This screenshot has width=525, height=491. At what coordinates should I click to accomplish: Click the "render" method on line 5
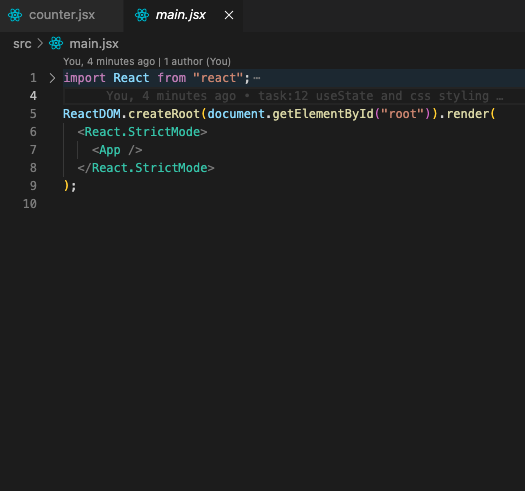click(x=468, y=114)
